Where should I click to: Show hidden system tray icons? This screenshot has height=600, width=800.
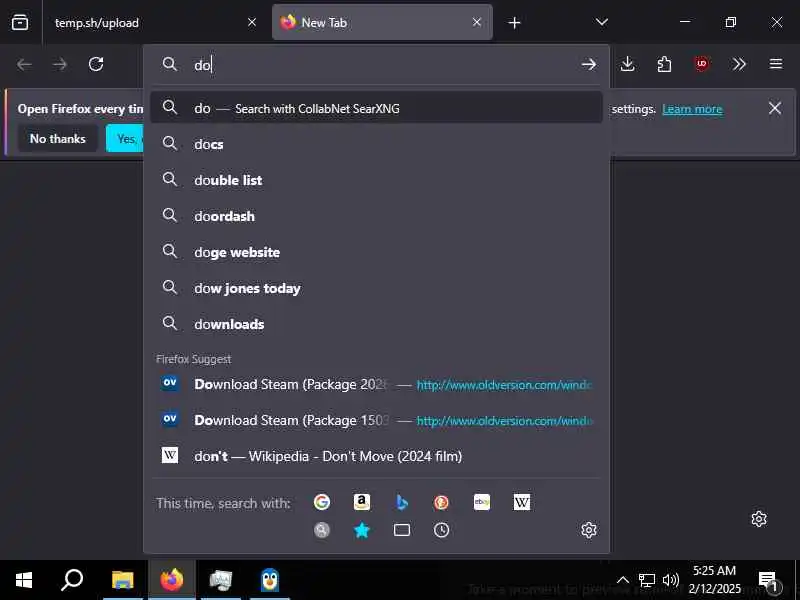click(x=622, y=580)
